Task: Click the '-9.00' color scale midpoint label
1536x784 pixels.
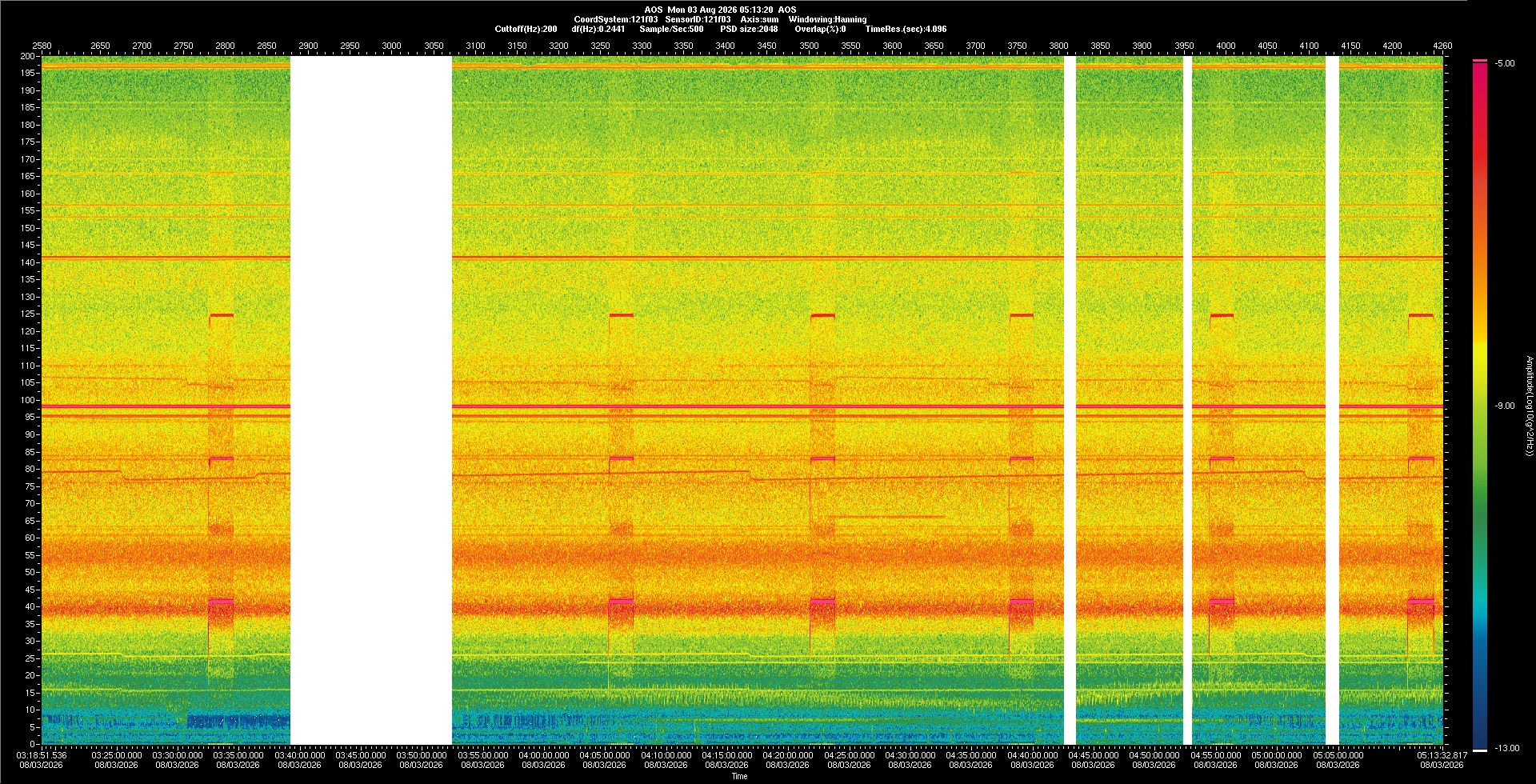Action: tap(1505, 406)
